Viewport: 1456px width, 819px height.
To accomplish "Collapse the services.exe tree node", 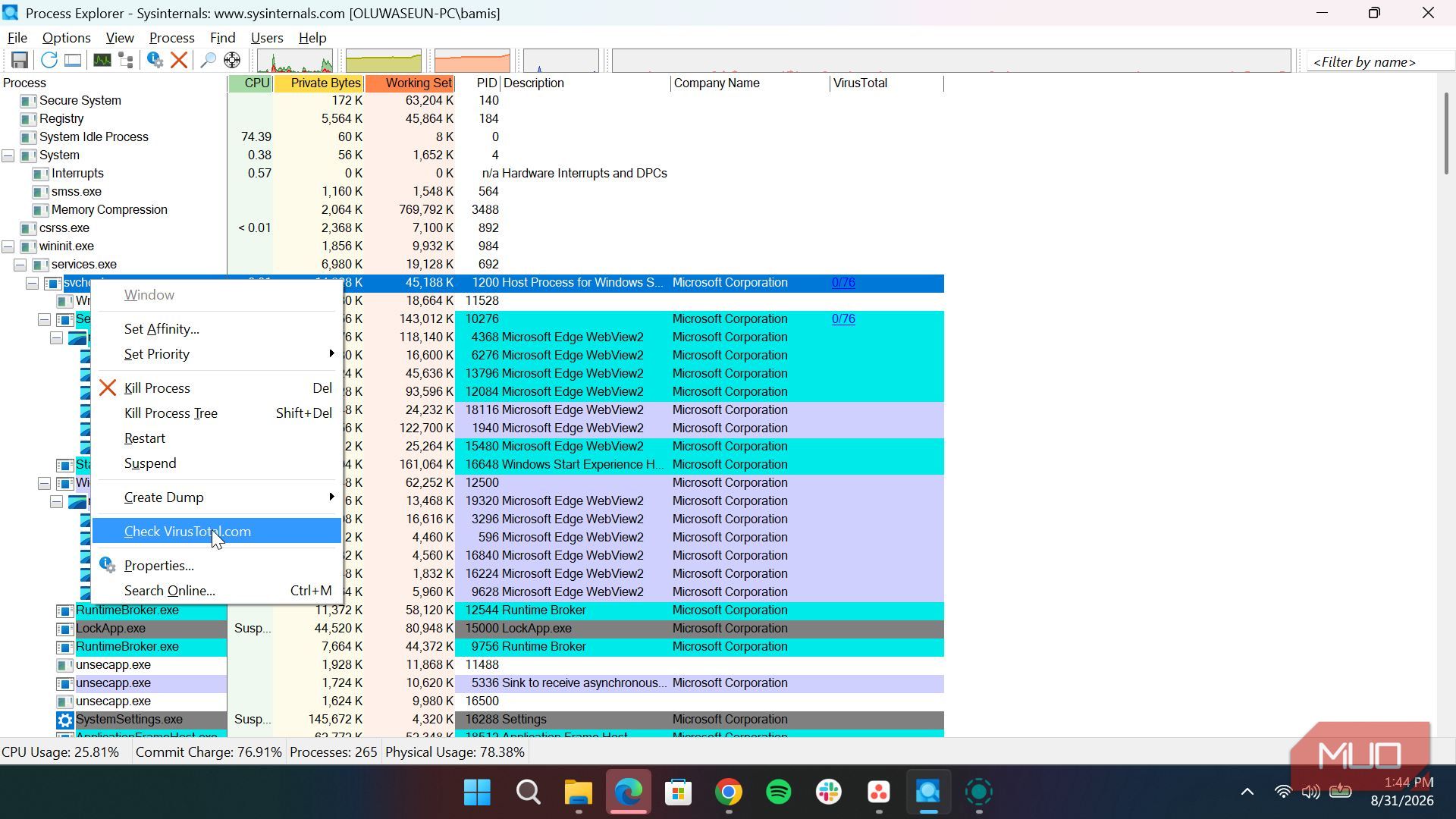I will pyautogui.click(x=20, y=265).
